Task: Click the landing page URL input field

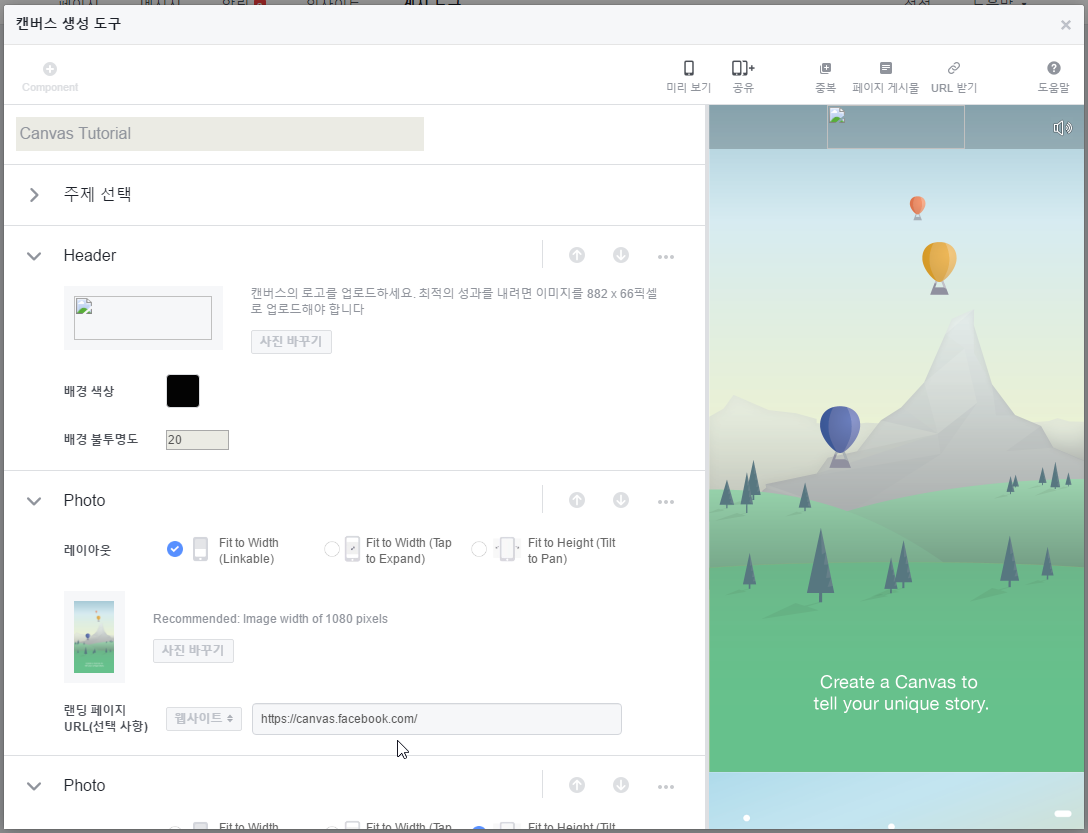Action: coord(437,718)
